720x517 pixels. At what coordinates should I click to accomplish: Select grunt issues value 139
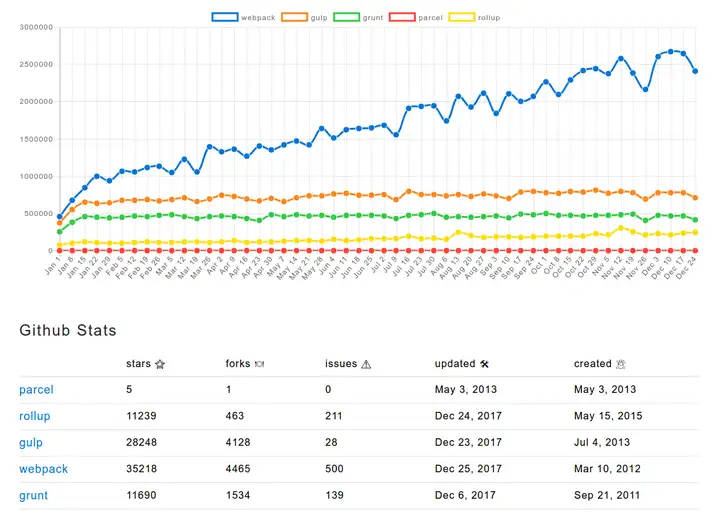[x=334, y=495]
